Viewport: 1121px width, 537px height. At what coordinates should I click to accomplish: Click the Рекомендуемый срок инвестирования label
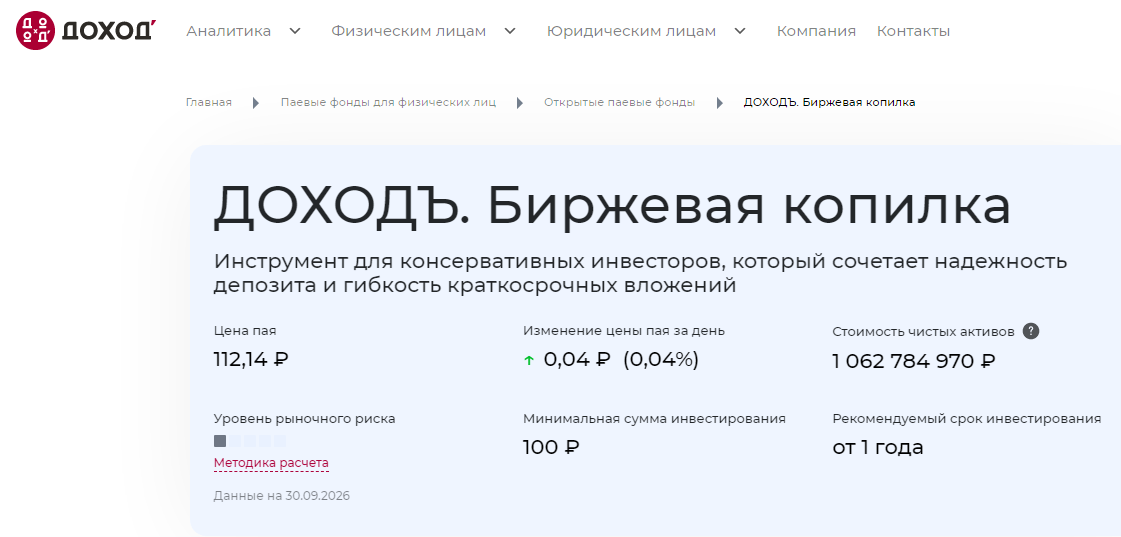point(967,419)
